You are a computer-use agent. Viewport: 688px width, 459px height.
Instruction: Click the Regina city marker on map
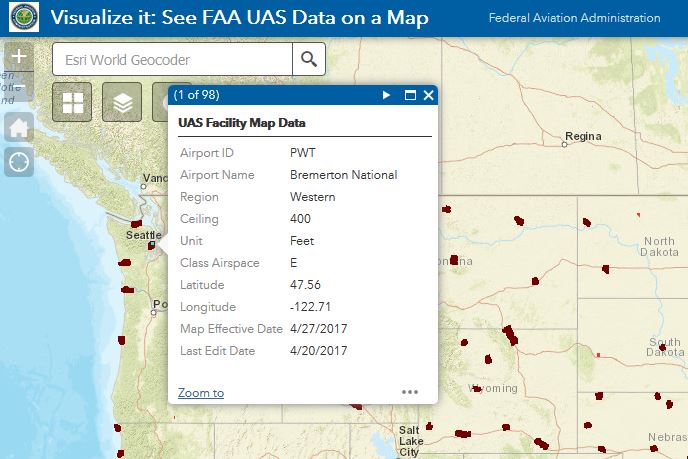565,144
